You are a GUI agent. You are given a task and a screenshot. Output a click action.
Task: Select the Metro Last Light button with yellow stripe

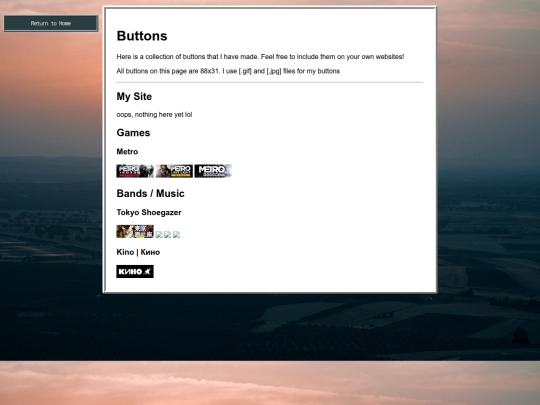pos(174,171)
